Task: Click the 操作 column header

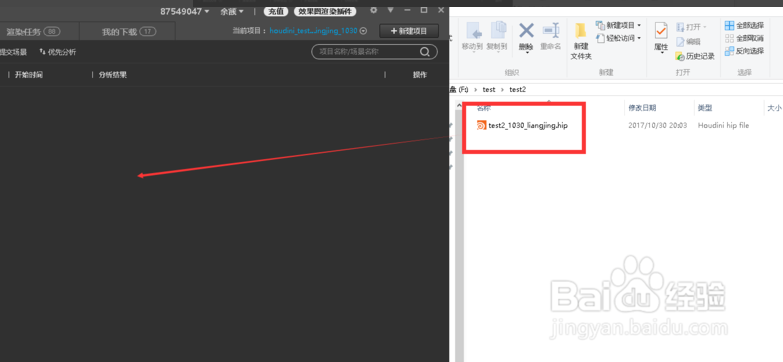Action: 419,75
